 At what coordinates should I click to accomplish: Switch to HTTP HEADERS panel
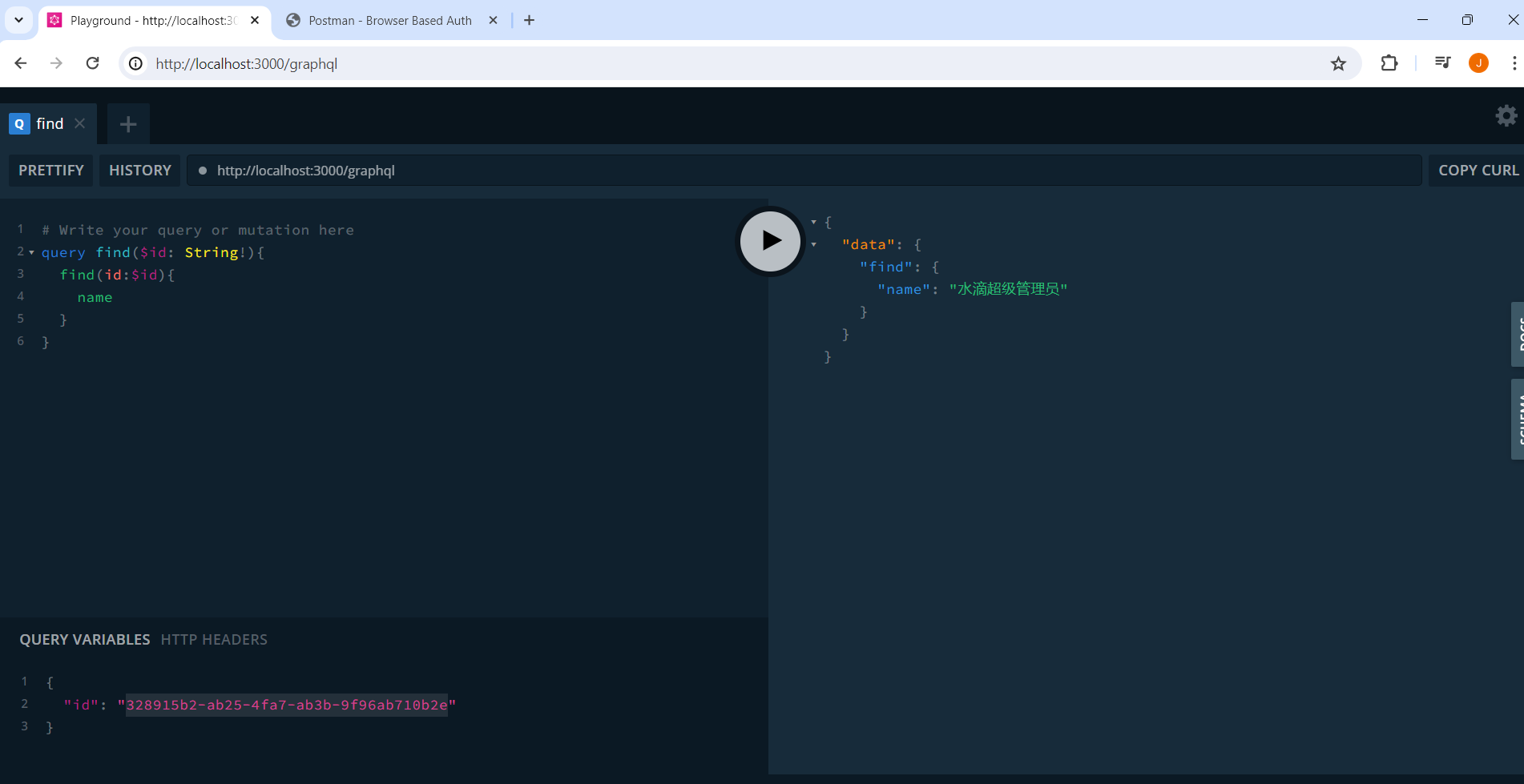click(214, 640)
